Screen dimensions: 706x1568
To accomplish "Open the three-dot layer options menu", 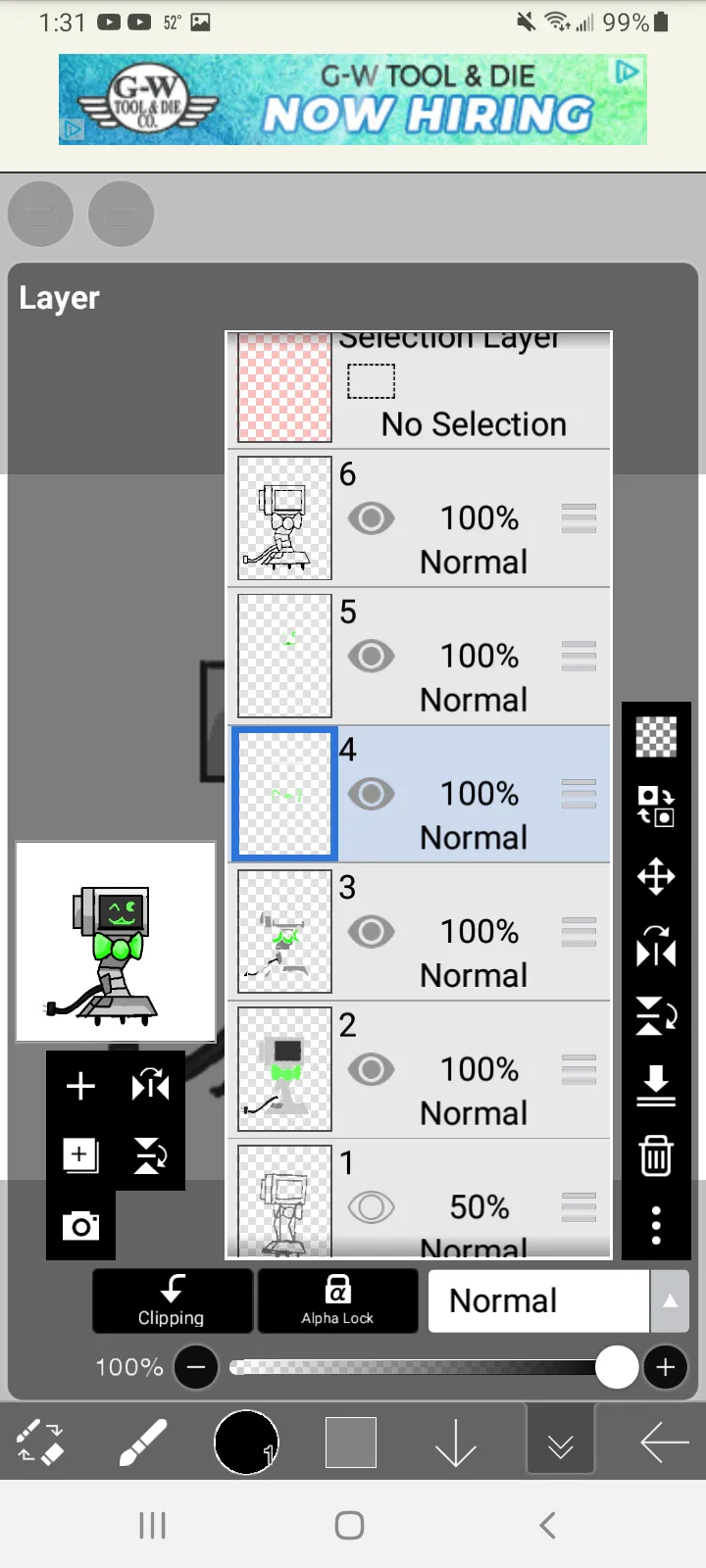I will click(656, 1225).
